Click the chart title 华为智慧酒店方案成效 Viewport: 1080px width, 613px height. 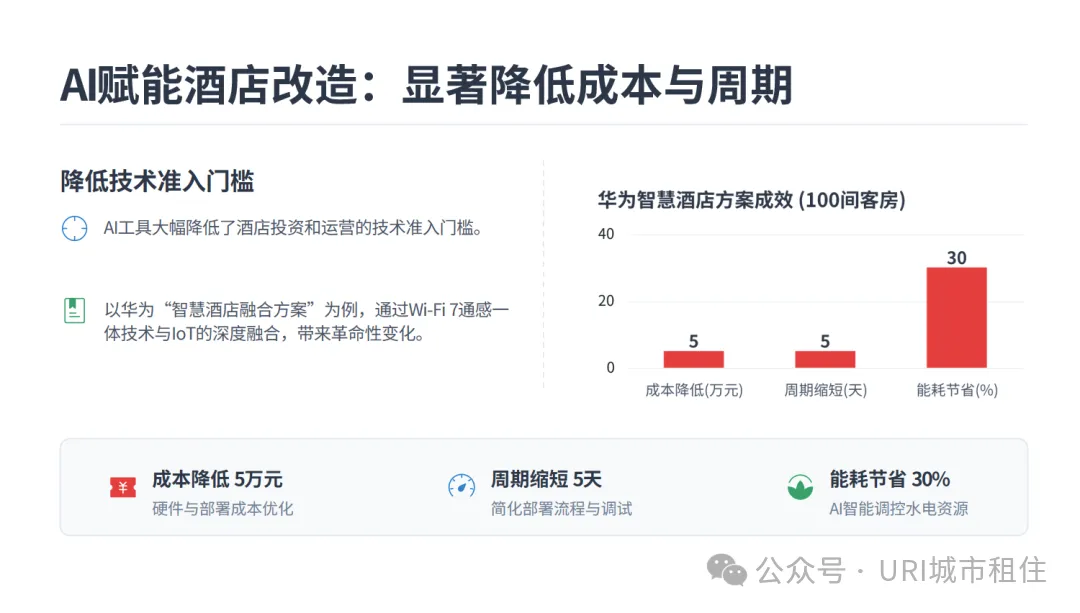click(751, 200)
